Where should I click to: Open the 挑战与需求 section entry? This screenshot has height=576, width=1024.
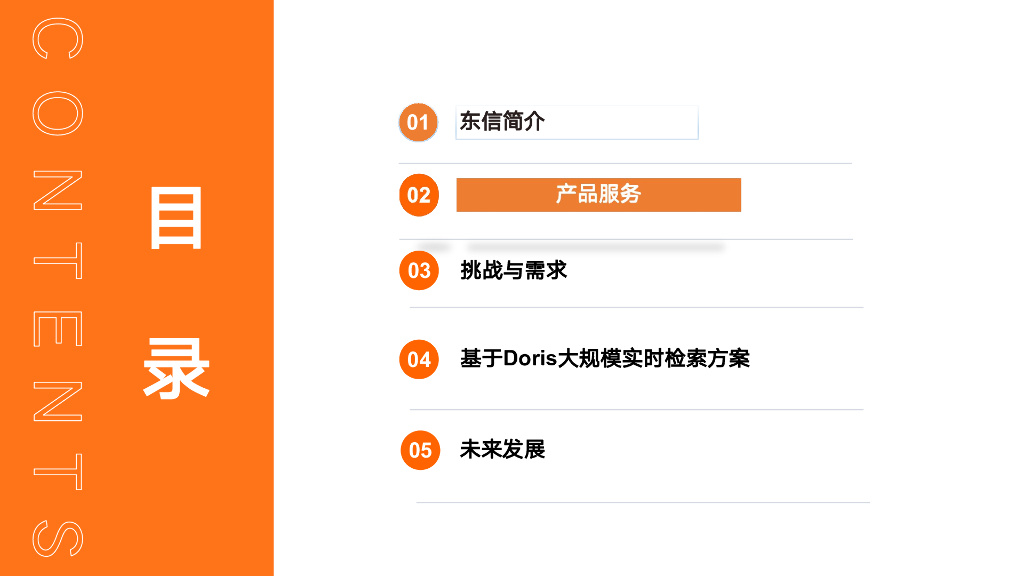click(513, 270)
